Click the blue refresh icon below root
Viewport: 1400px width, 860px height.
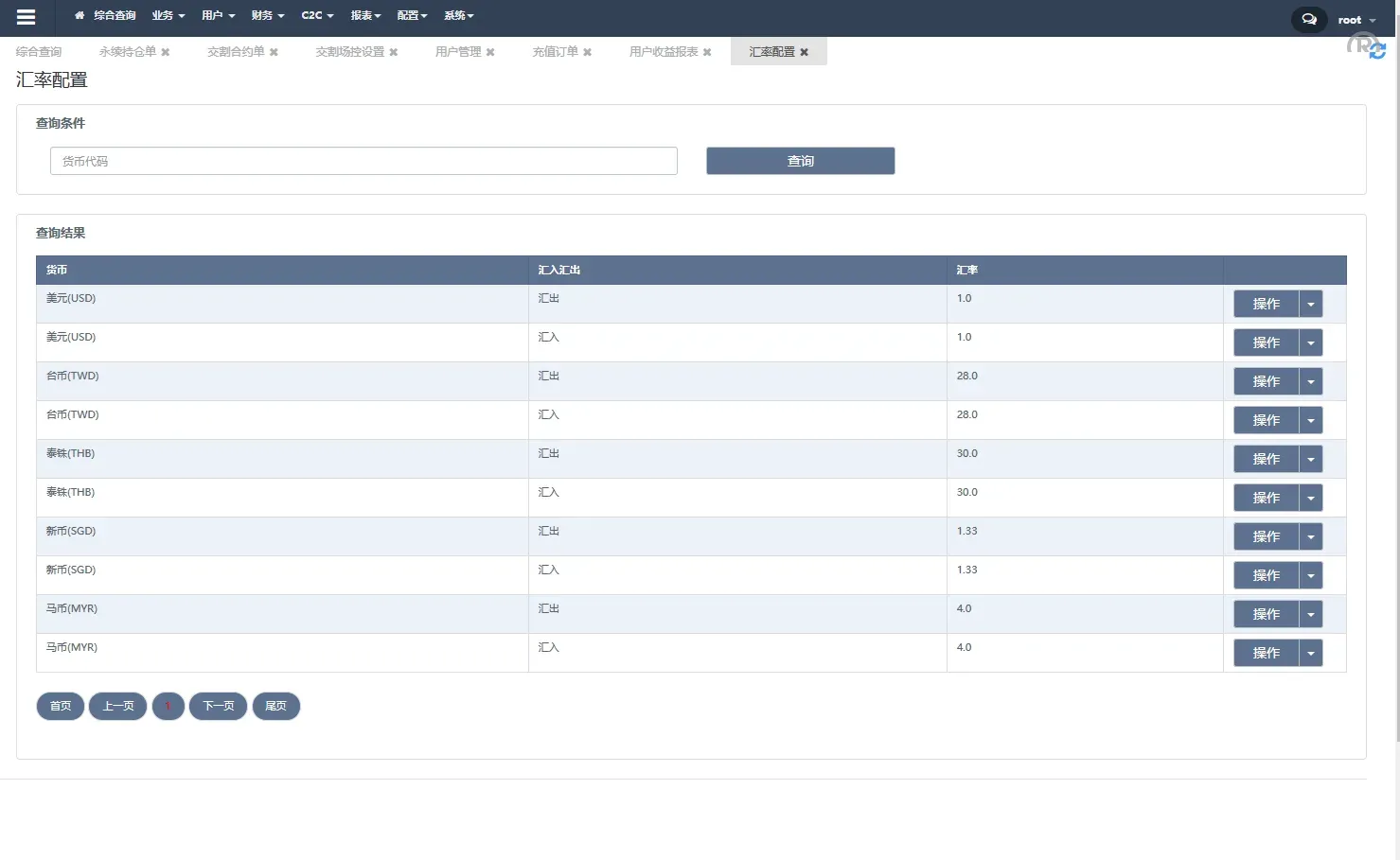(1375, 50)
